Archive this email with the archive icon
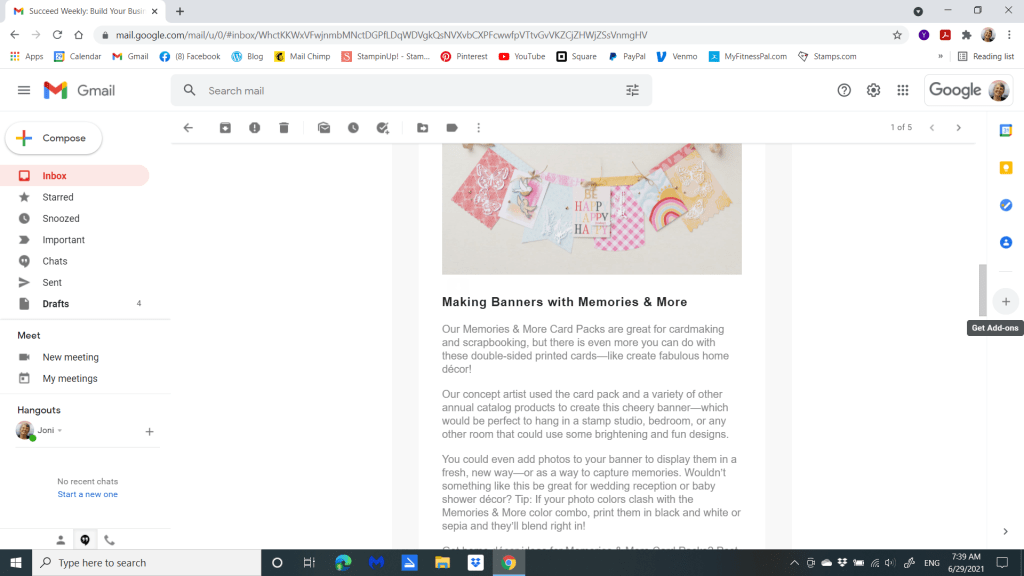 pyautogui.click(x=225, y=128)
